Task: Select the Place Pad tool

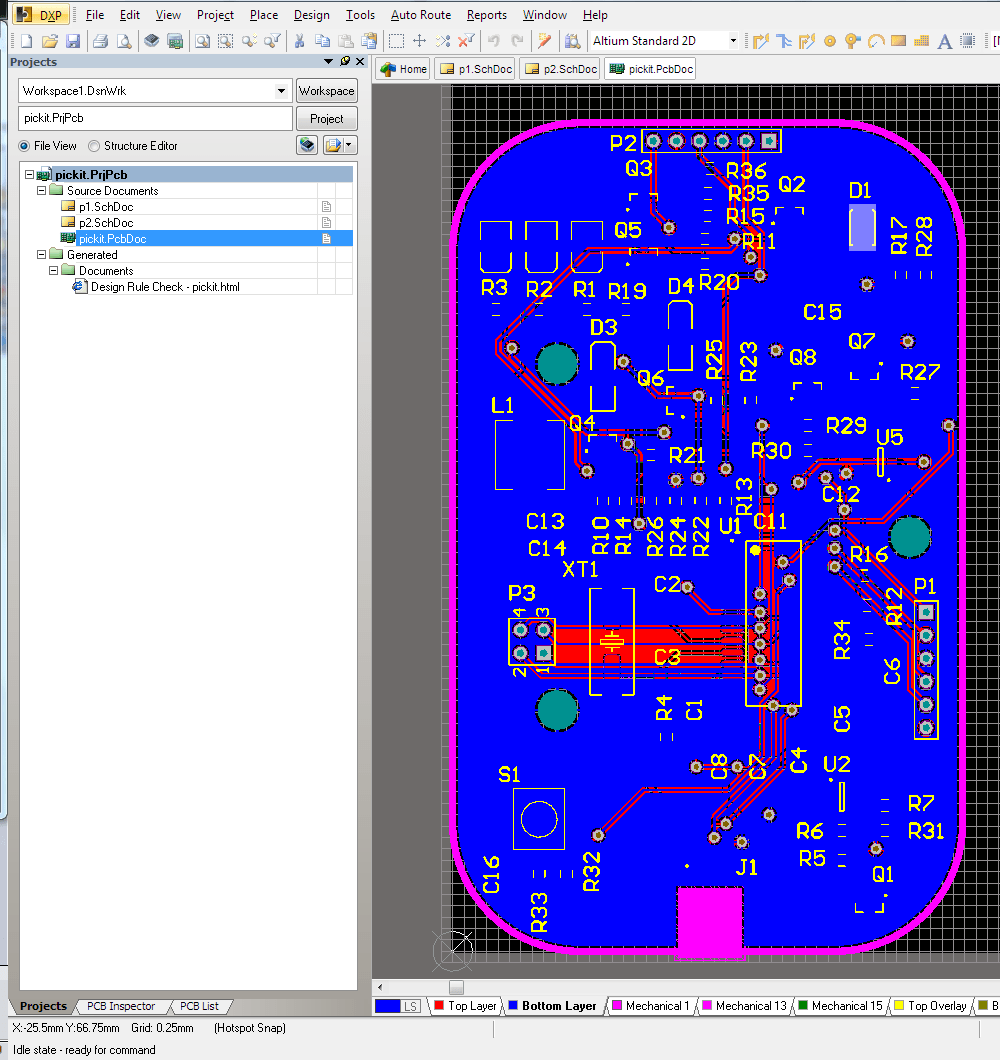Action: pyautogui.click(x=830, y=41)
